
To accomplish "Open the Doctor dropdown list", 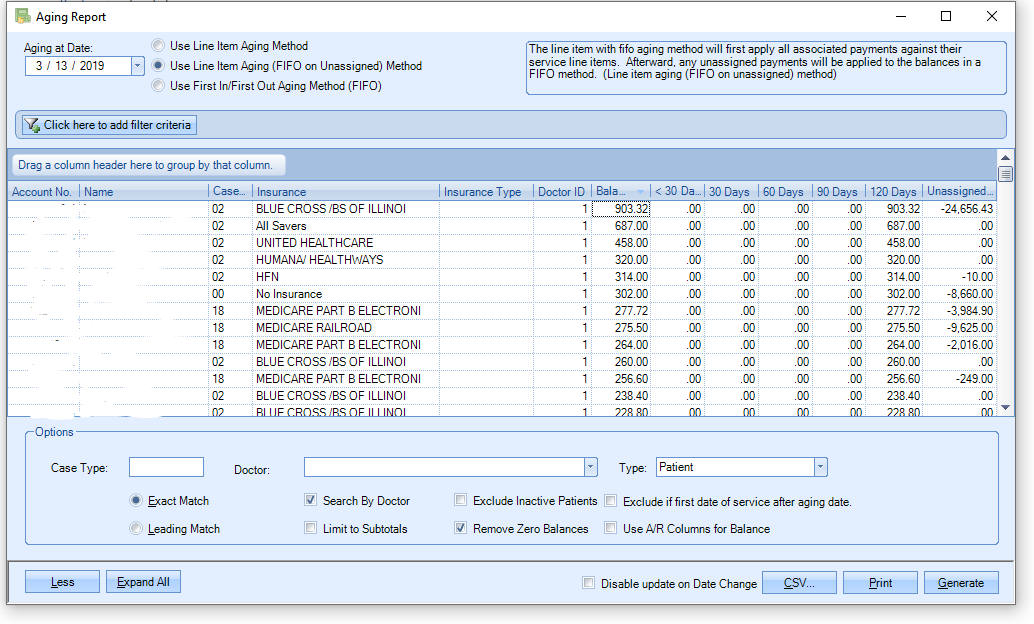I will point(591,467).
